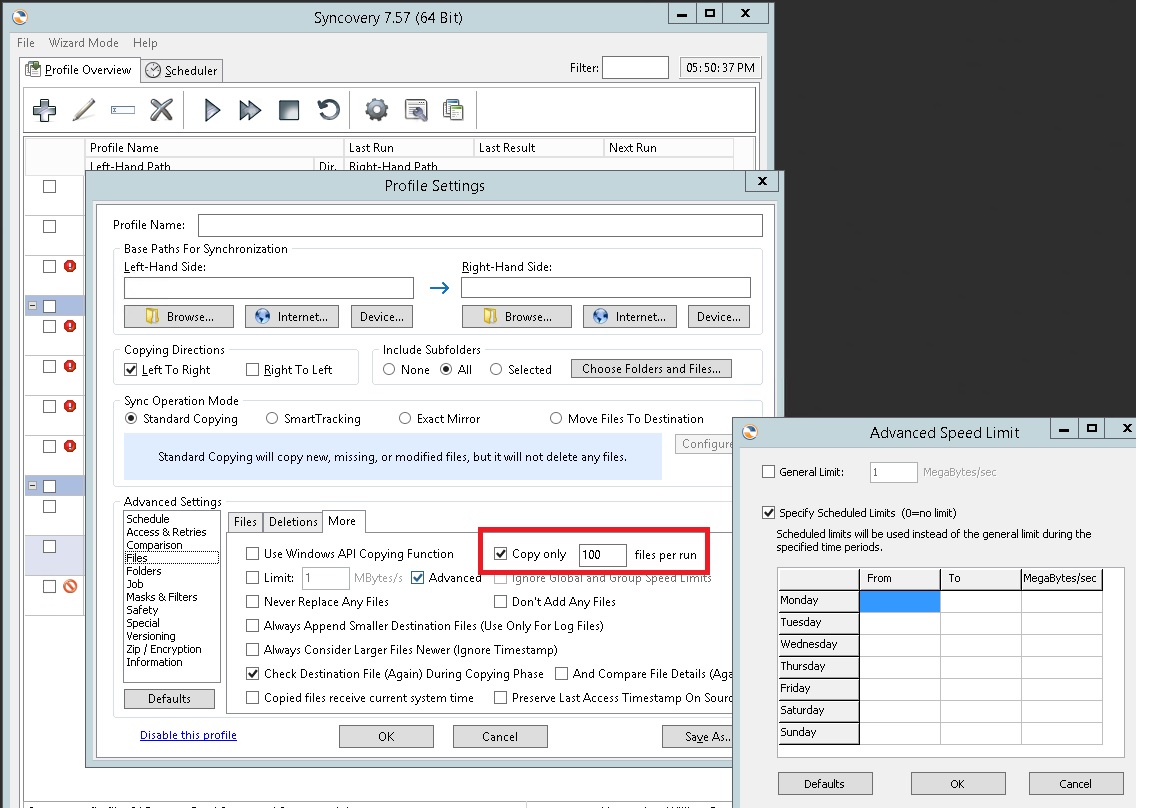Image resolution: width=1169 pixels, height=808 pixels.
Task: Click globe icon on left-hand Internet button
Action: 262,316
